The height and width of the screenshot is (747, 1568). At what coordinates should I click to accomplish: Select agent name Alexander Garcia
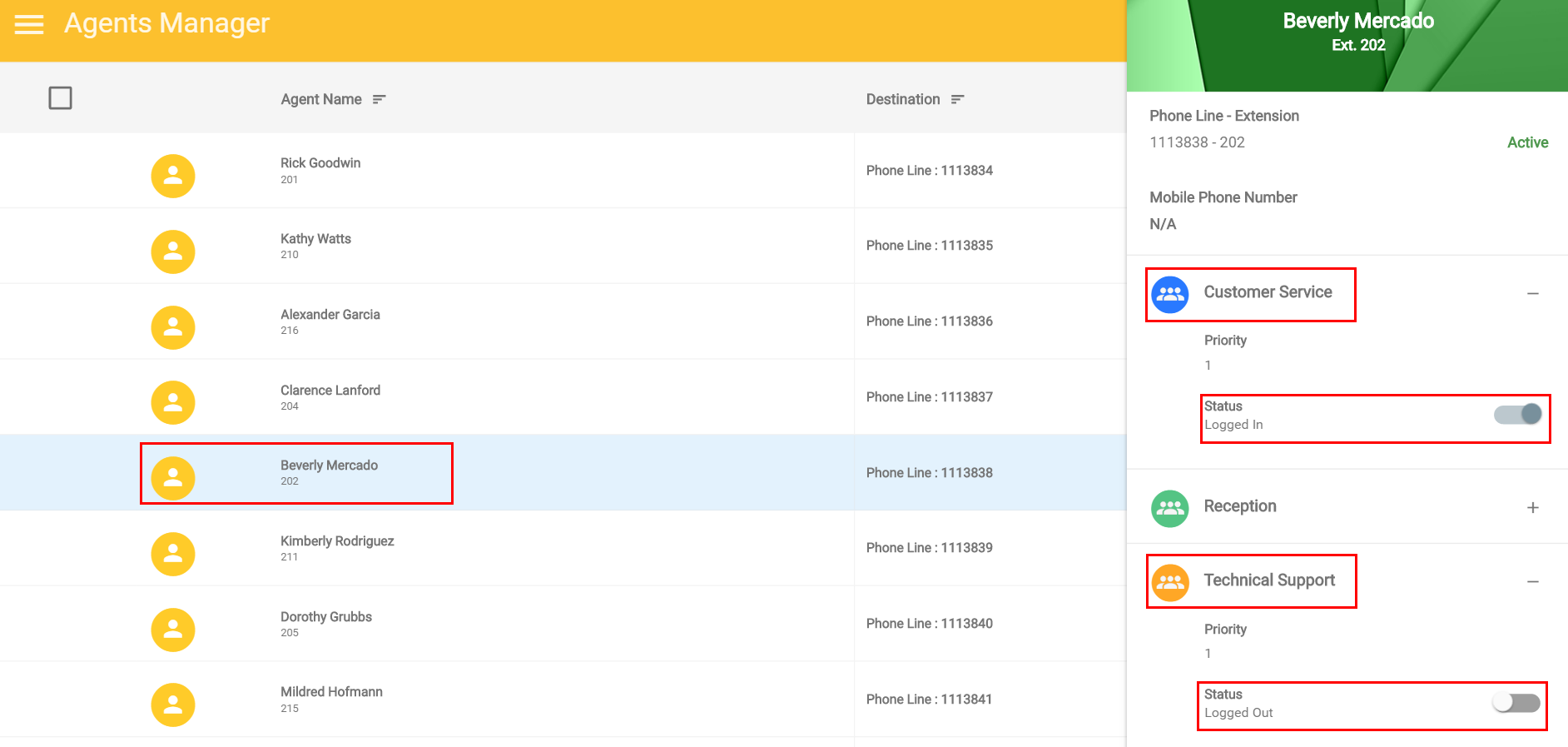pyautogui.click(x=330, y=315)
